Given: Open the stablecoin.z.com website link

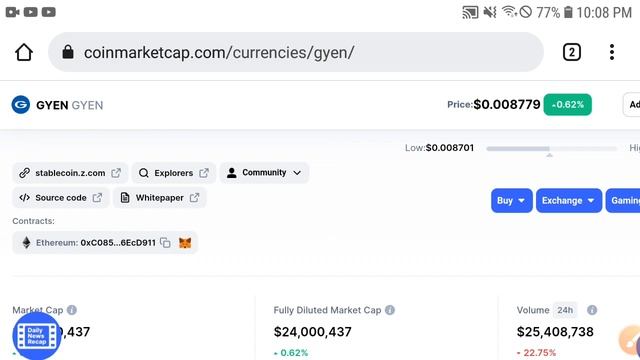Looking at the screenshot, I should [x=70, y=173].
